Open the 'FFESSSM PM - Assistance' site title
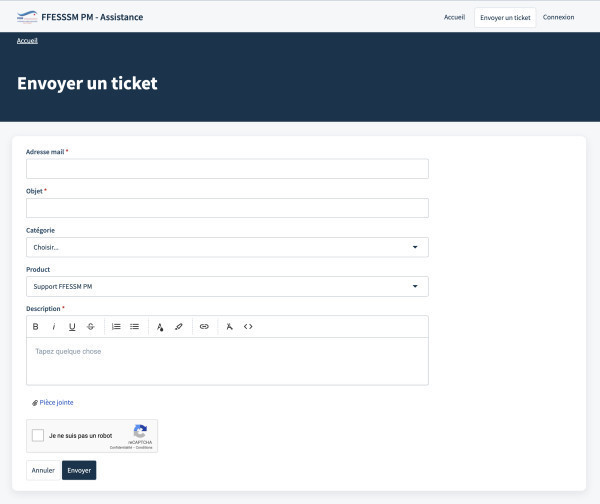The width and height of the screenshot is (600, 504). (x=92, y=17)
